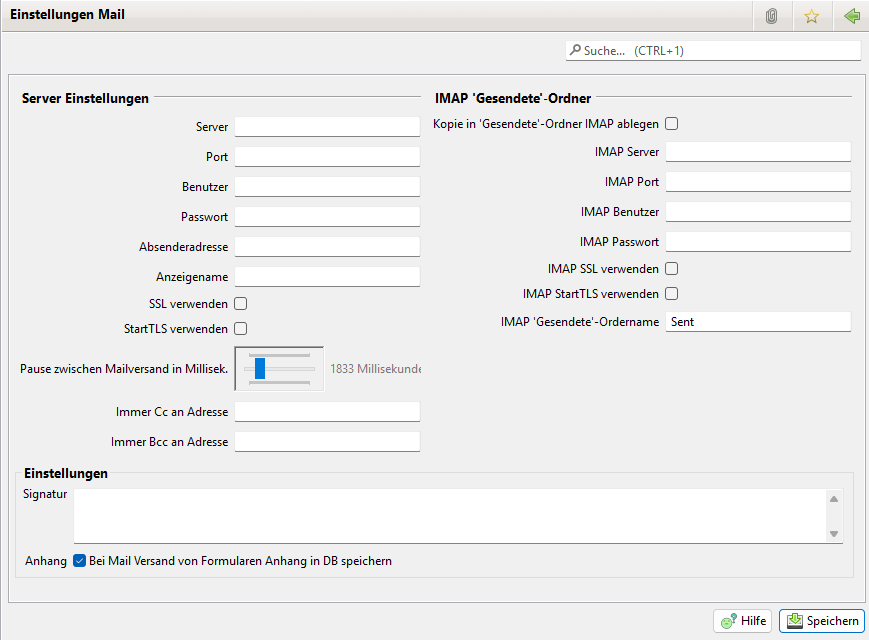This screenshot has height=640, width=869.
Task: Enable Kopie in 'Gesendete'-Ordner IMAP ablegen
Action: tap(672, 124)
